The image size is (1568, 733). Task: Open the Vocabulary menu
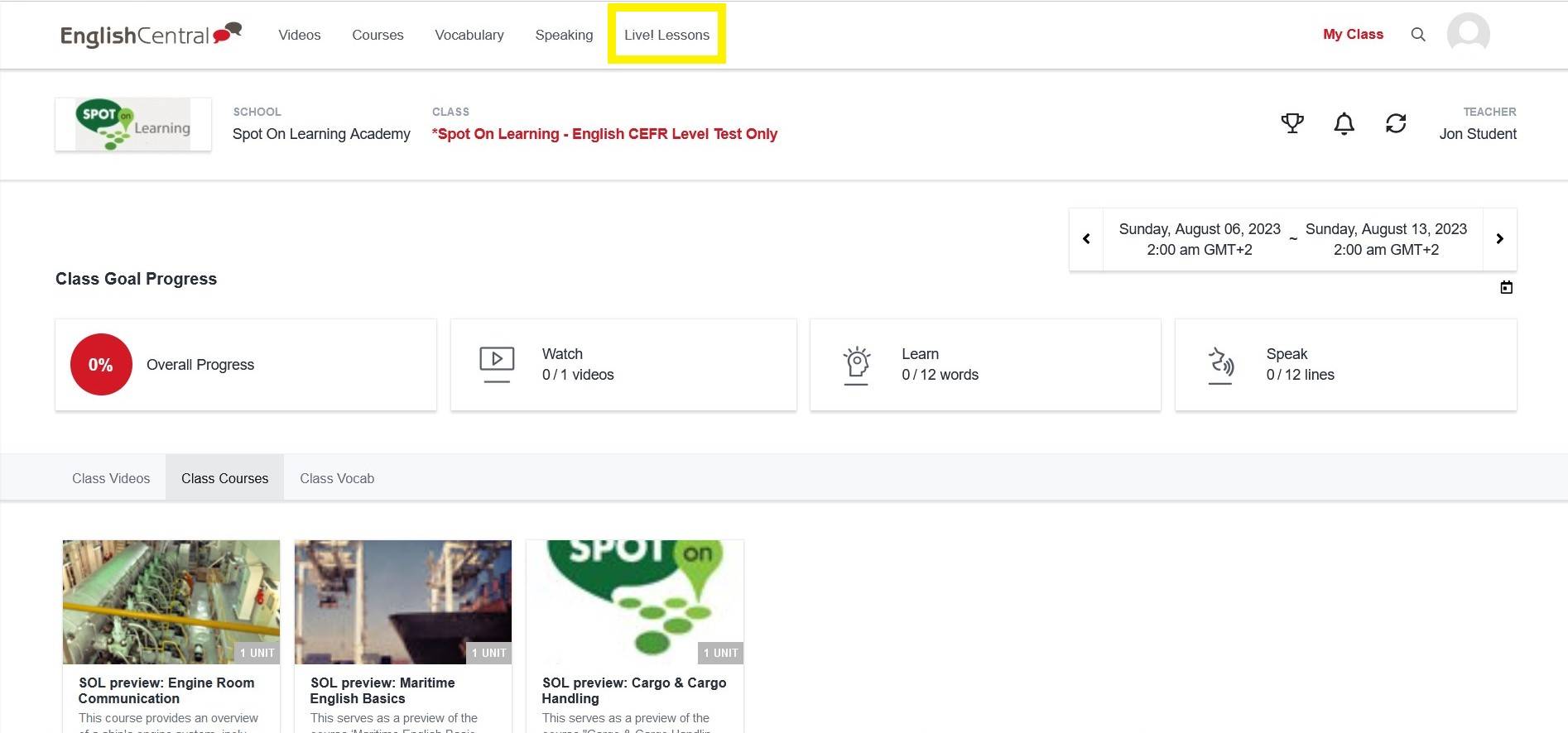click(x=469, y=35)
